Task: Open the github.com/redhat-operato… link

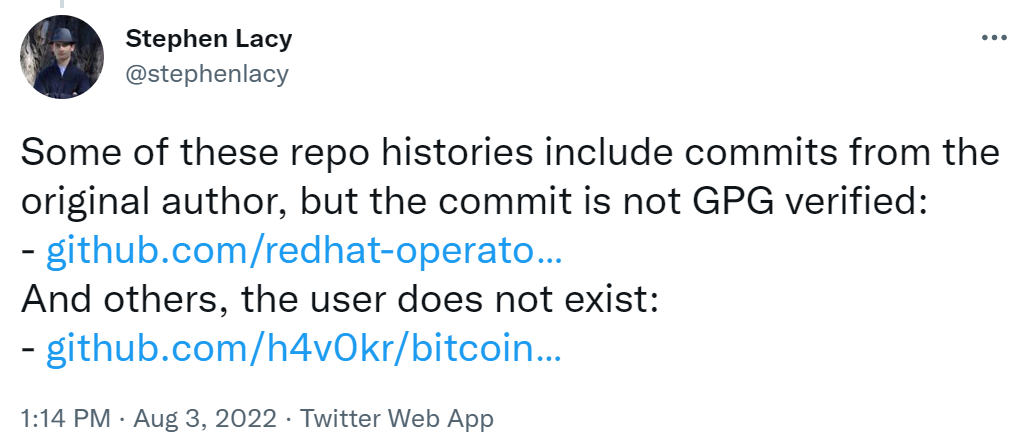Action: click(305, 252)
